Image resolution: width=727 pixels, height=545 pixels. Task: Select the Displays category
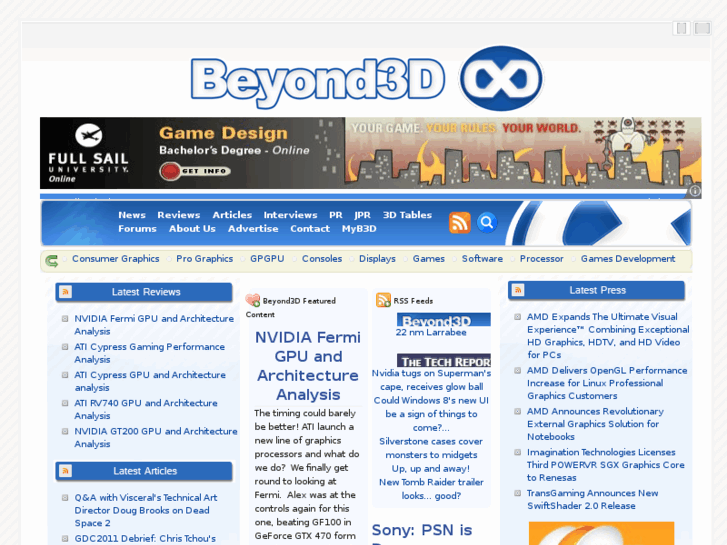click(x=377, y=259)
